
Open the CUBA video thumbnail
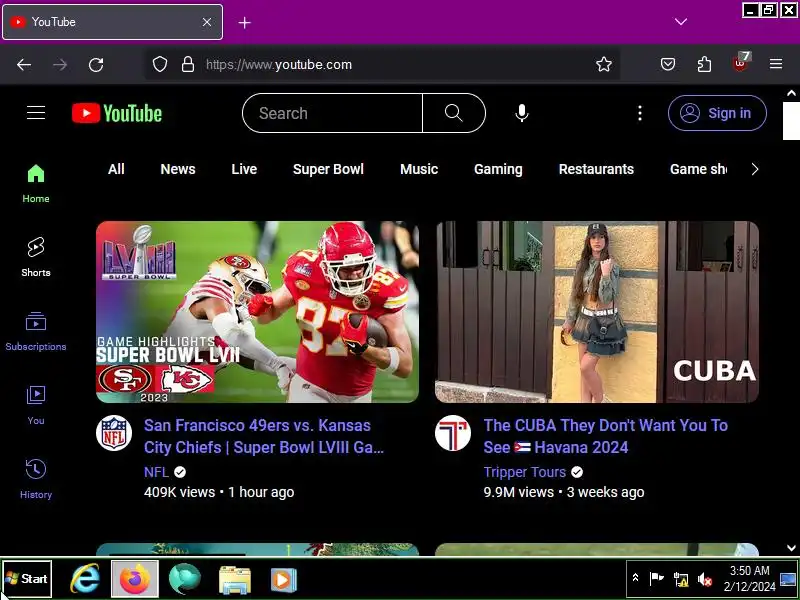pos(597,312)
